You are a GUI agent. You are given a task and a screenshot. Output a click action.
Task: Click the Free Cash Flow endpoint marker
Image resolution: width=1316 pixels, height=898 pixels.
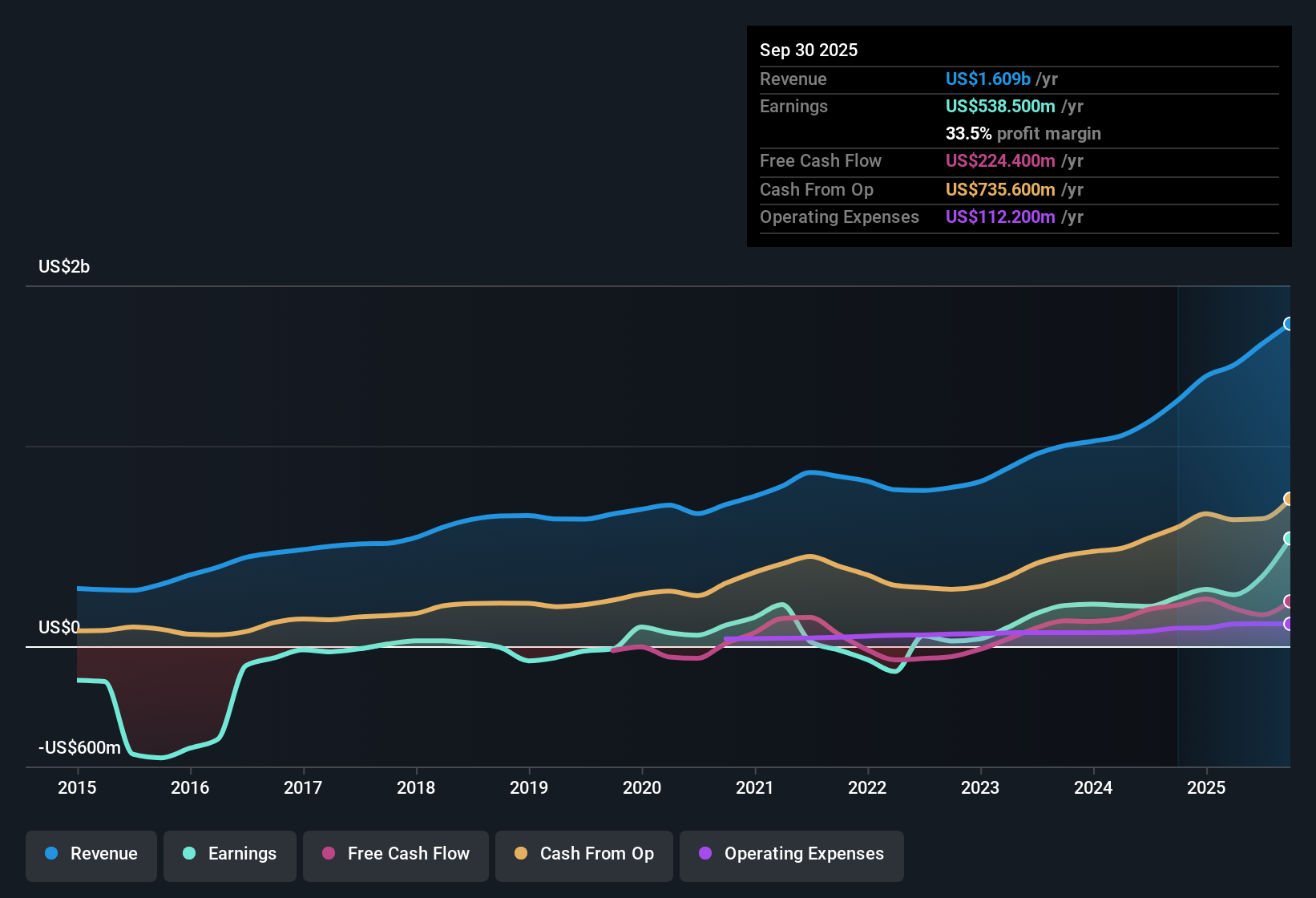point(1289,601)
